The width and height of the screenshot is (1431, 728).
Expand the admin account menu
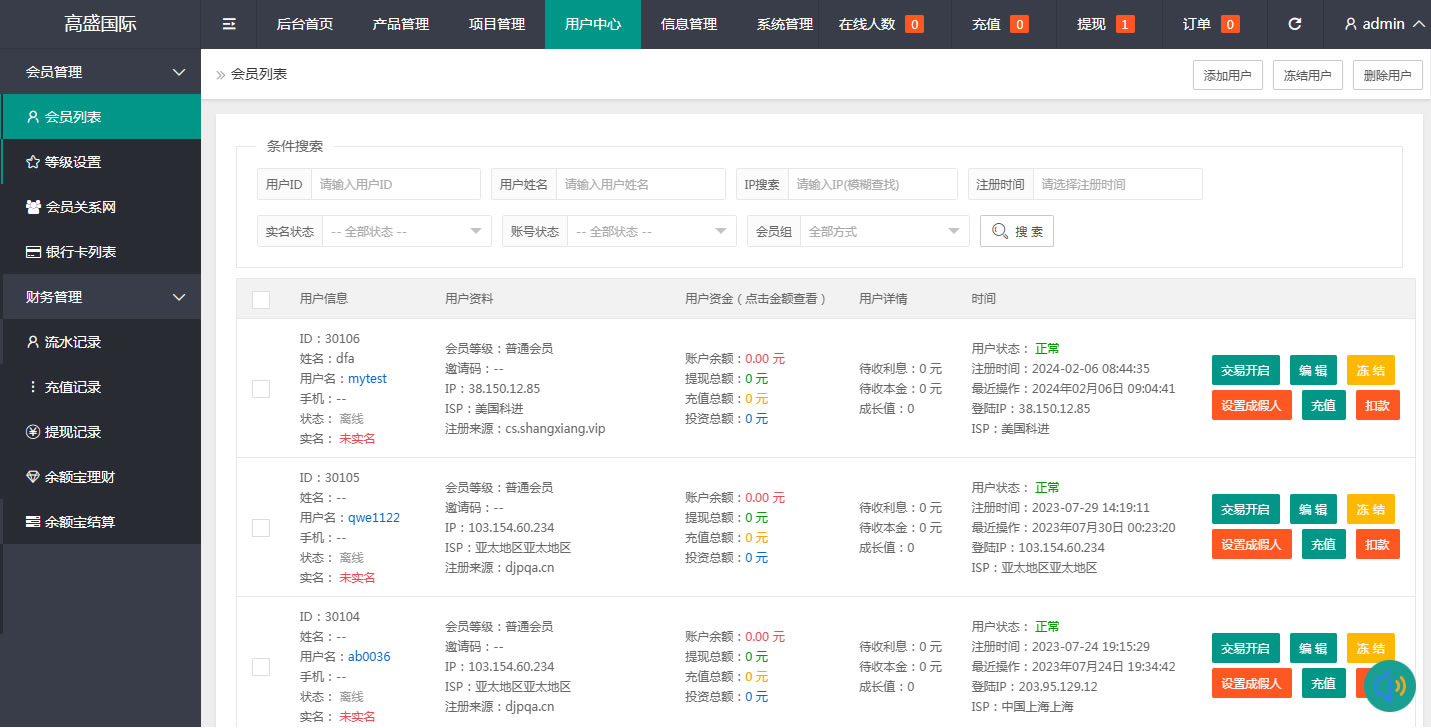click(x=1384, y=24)
